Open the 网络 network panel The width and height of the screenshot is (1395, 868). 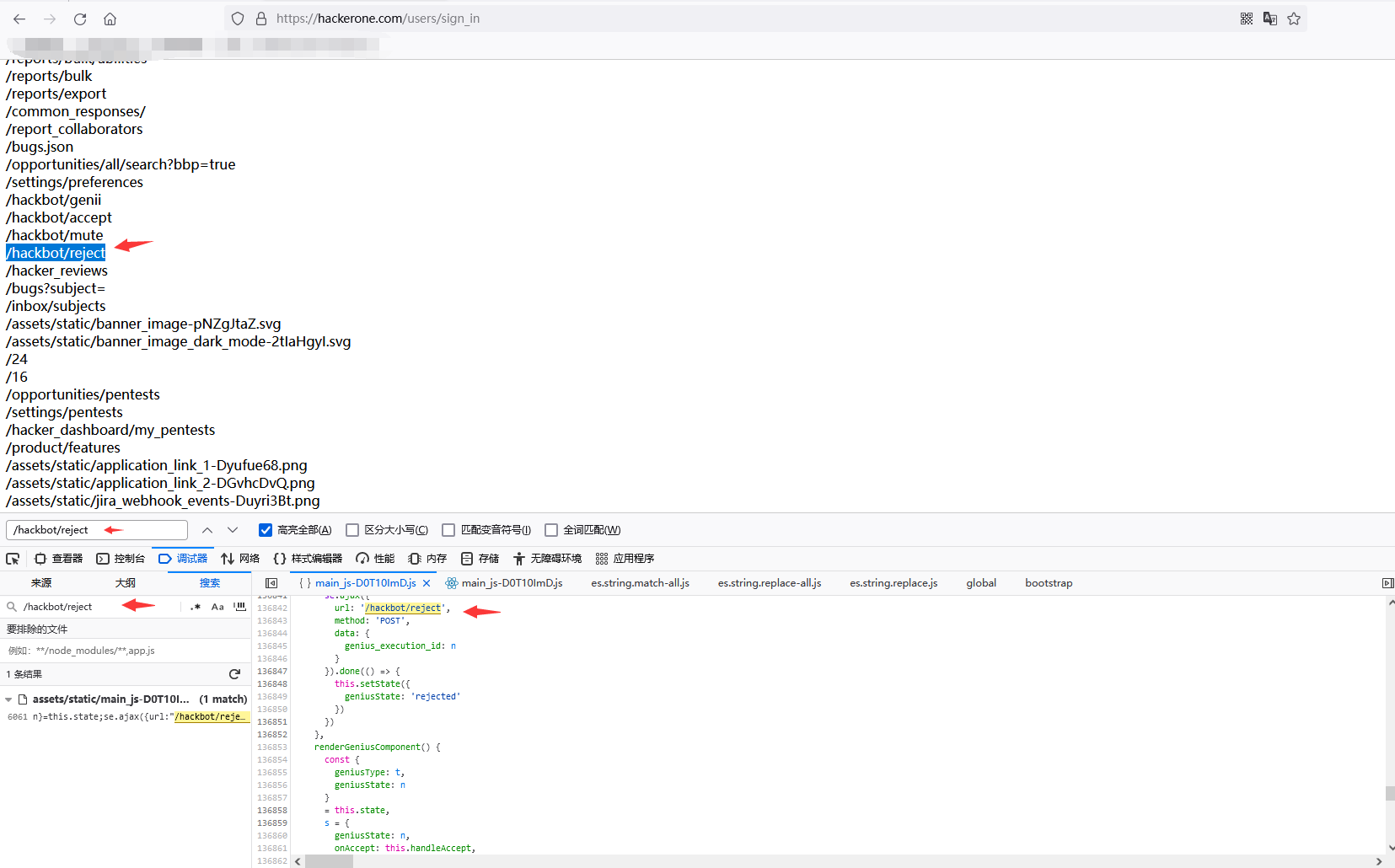pos(240,559)
